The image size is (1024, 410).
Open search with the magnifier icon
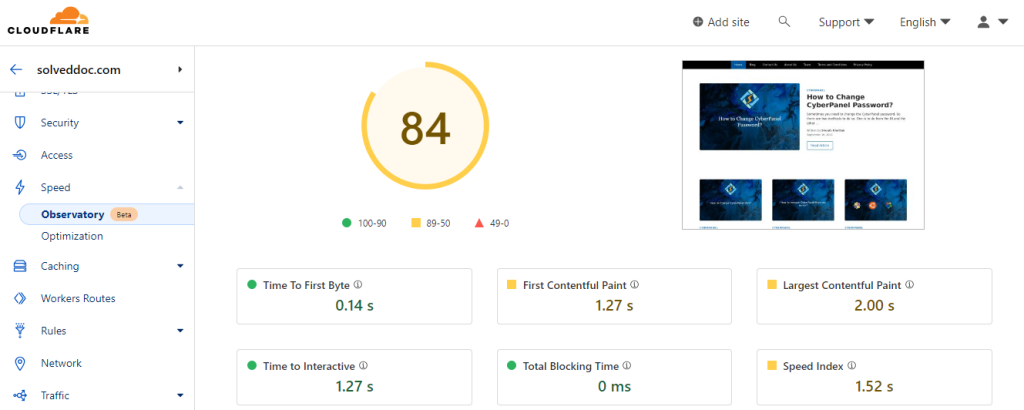click(x=784, y=22)
